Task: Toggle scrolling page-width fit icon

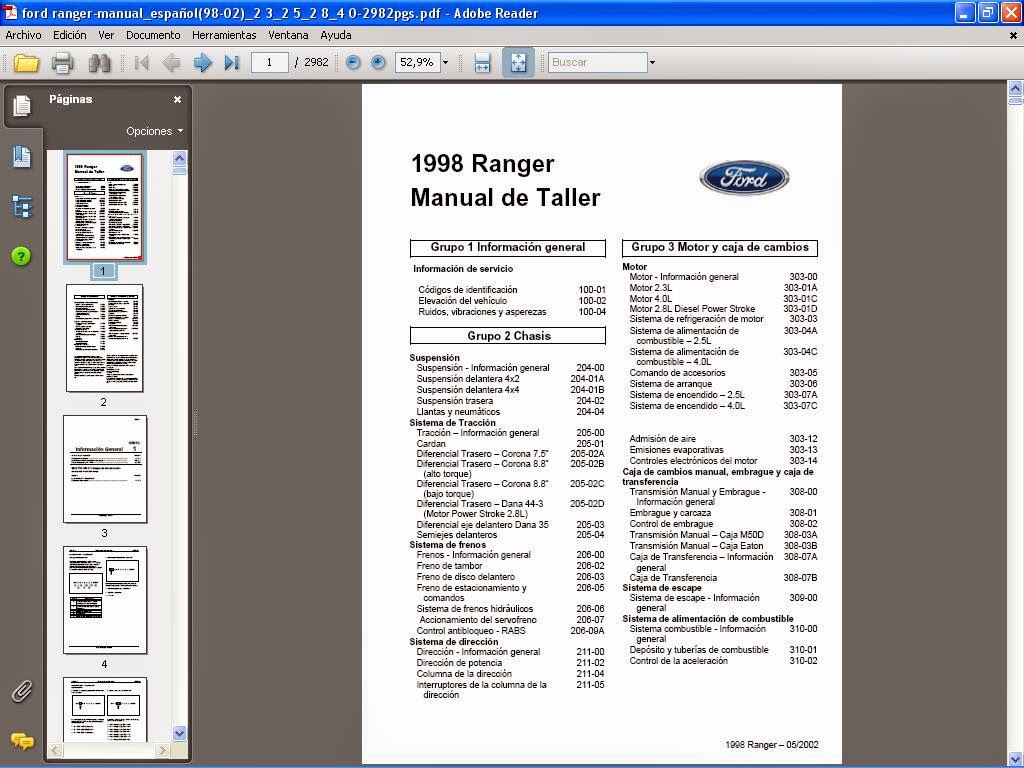Action: 482,63
